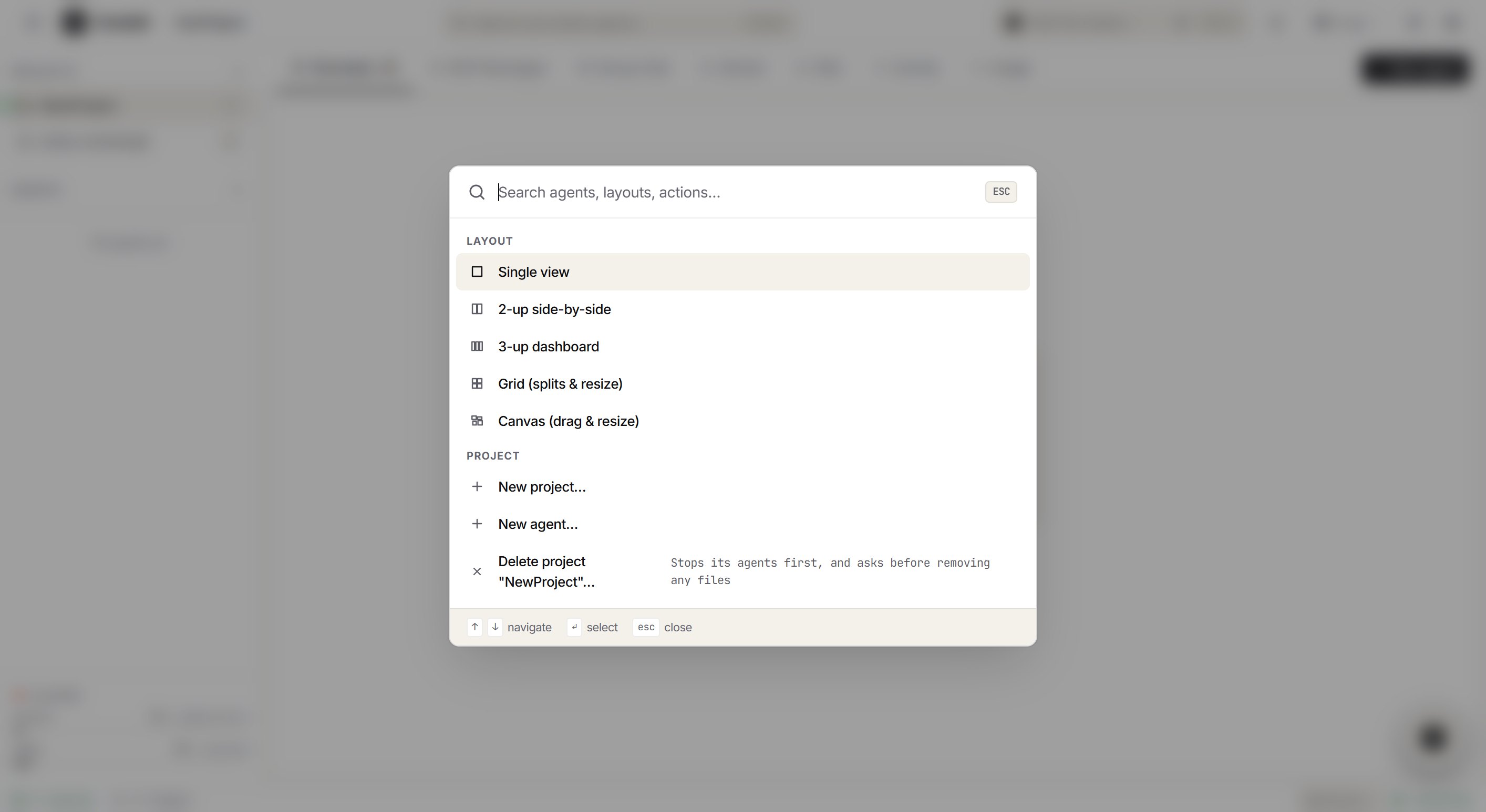Choose Delete project "NewProject"...
This screenshot has height=812, width=1486.
coord(742,571)
